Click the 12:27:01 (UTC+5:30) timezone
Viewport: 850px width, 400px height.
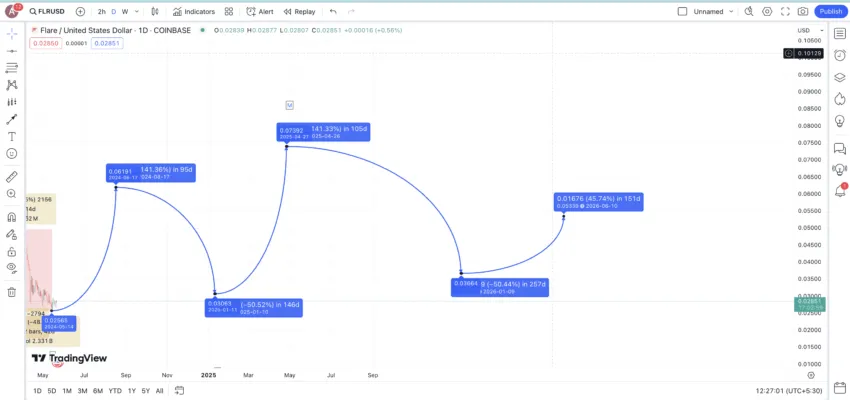tap(789, 391)
